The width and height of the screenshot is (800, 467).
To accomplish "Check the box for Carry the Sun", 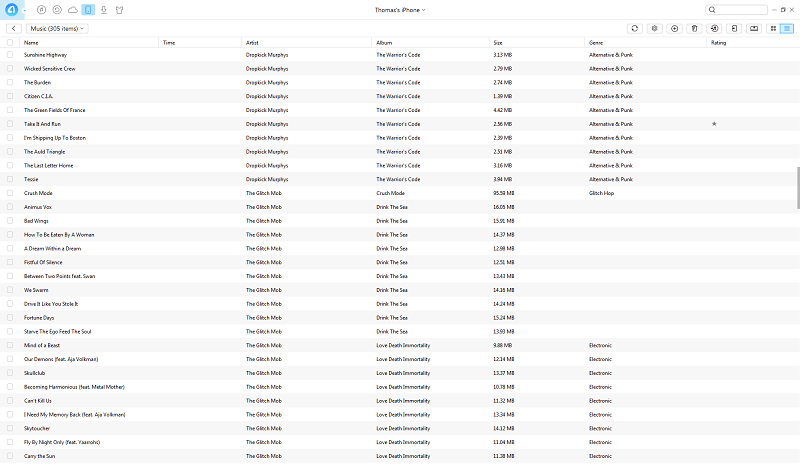I will point(10,456).
